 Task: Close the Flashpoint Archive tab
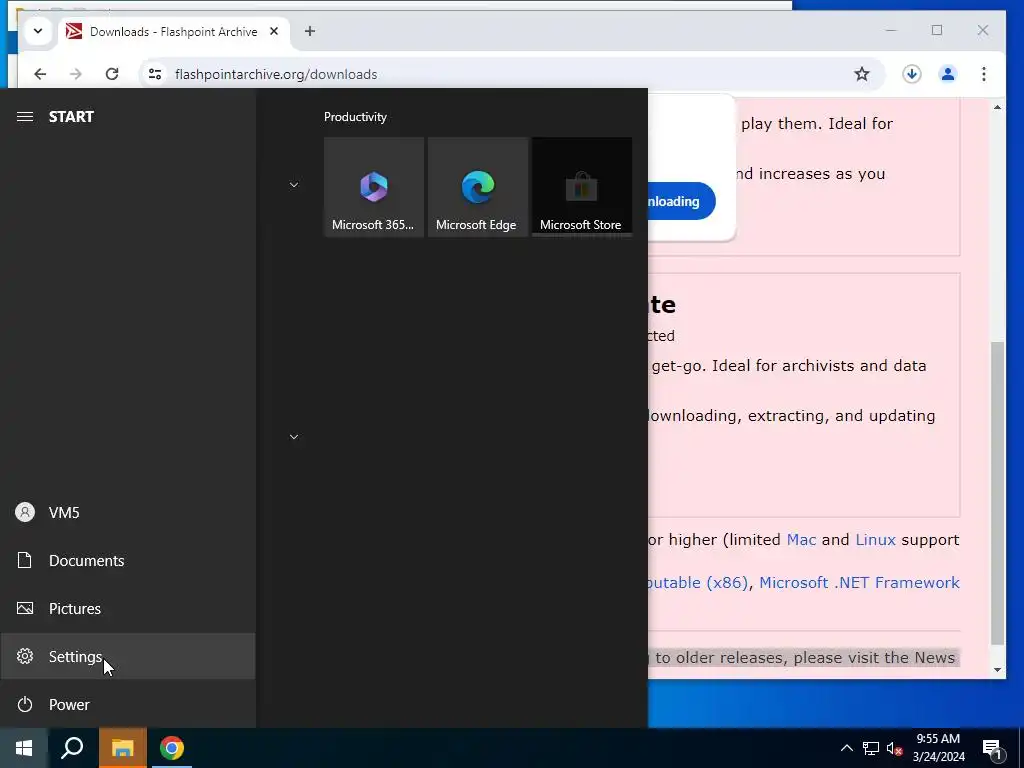[x=274, y=31]
